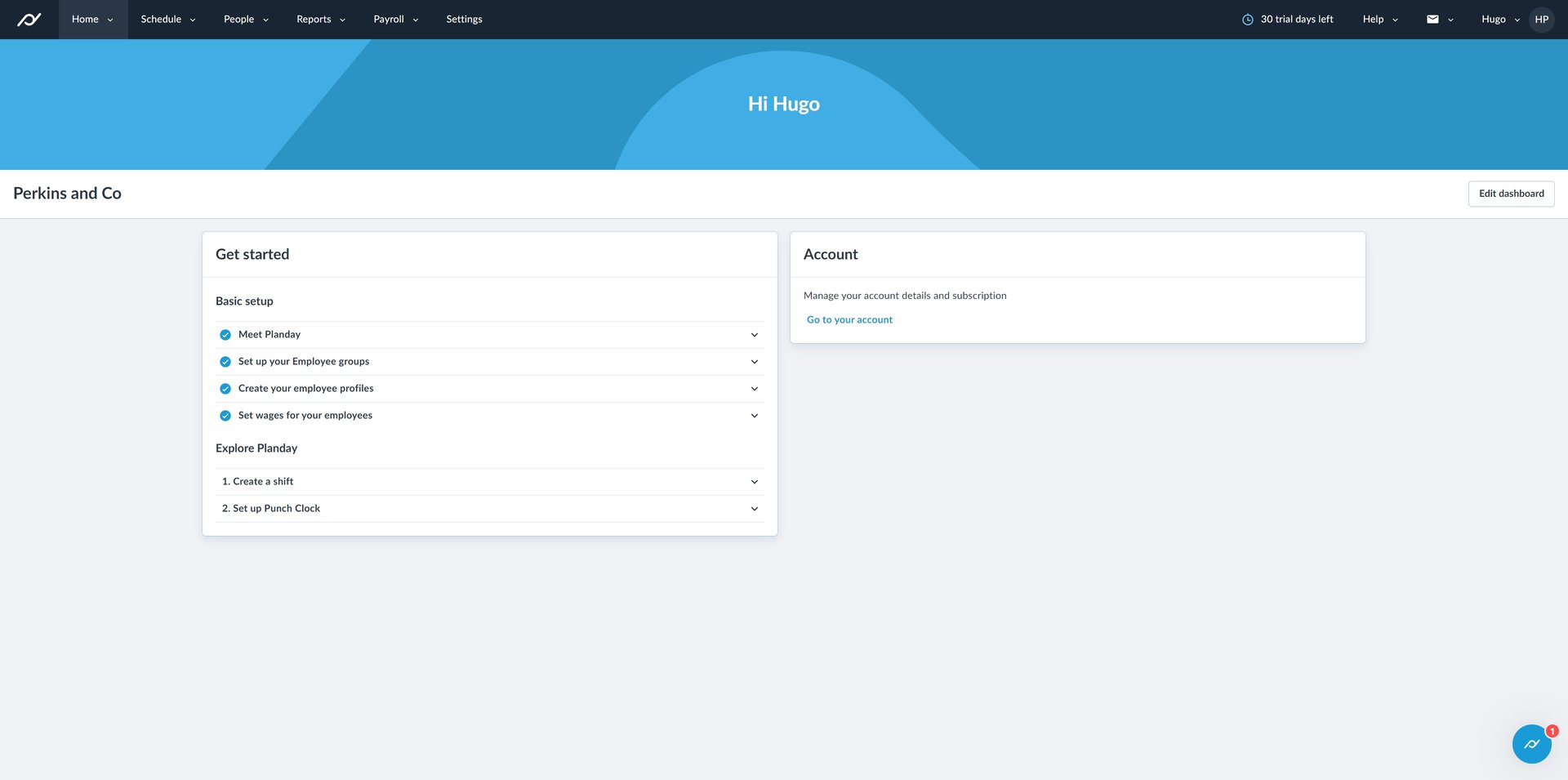Click the Meet Planday step title
The width and height of the screenshot is (1568, 780).
(269, 335)
